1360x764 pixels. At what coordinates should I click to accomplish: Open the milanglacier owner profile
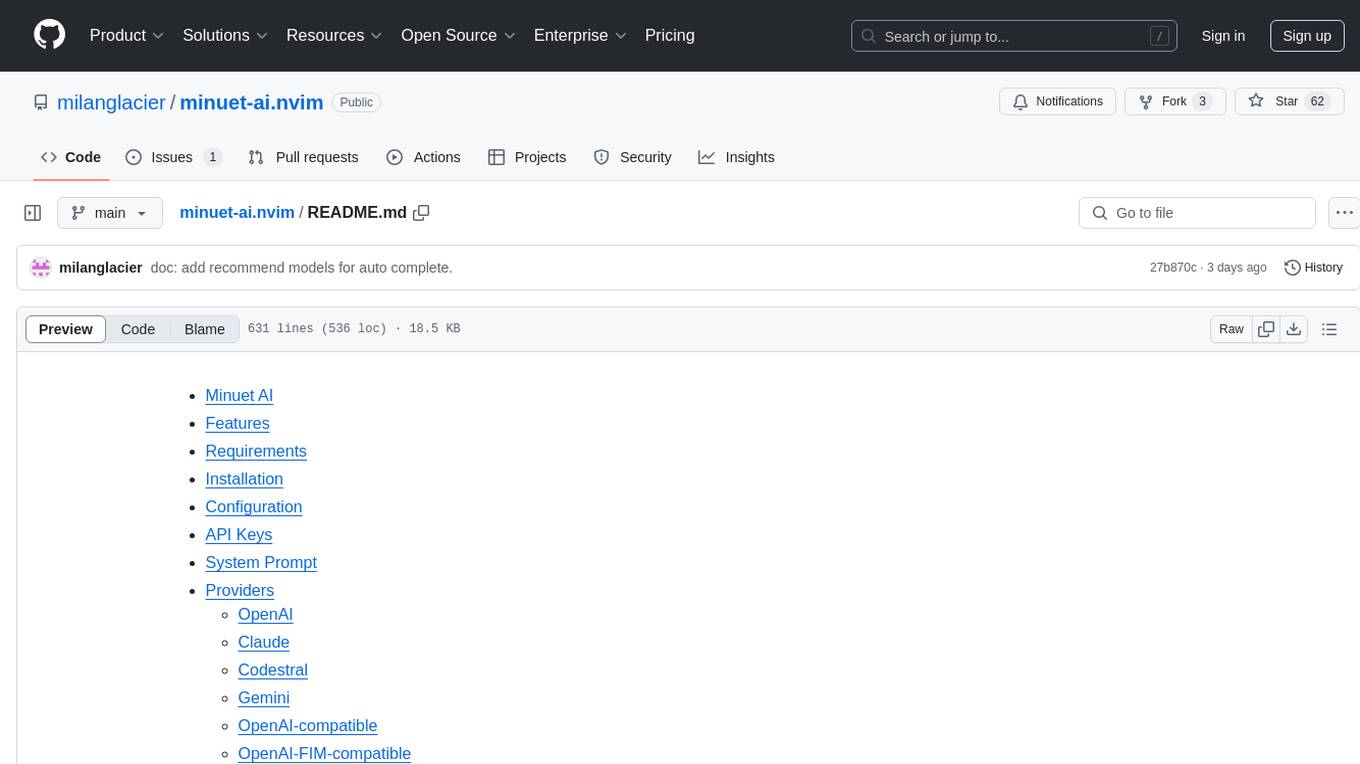click(111, 102)
